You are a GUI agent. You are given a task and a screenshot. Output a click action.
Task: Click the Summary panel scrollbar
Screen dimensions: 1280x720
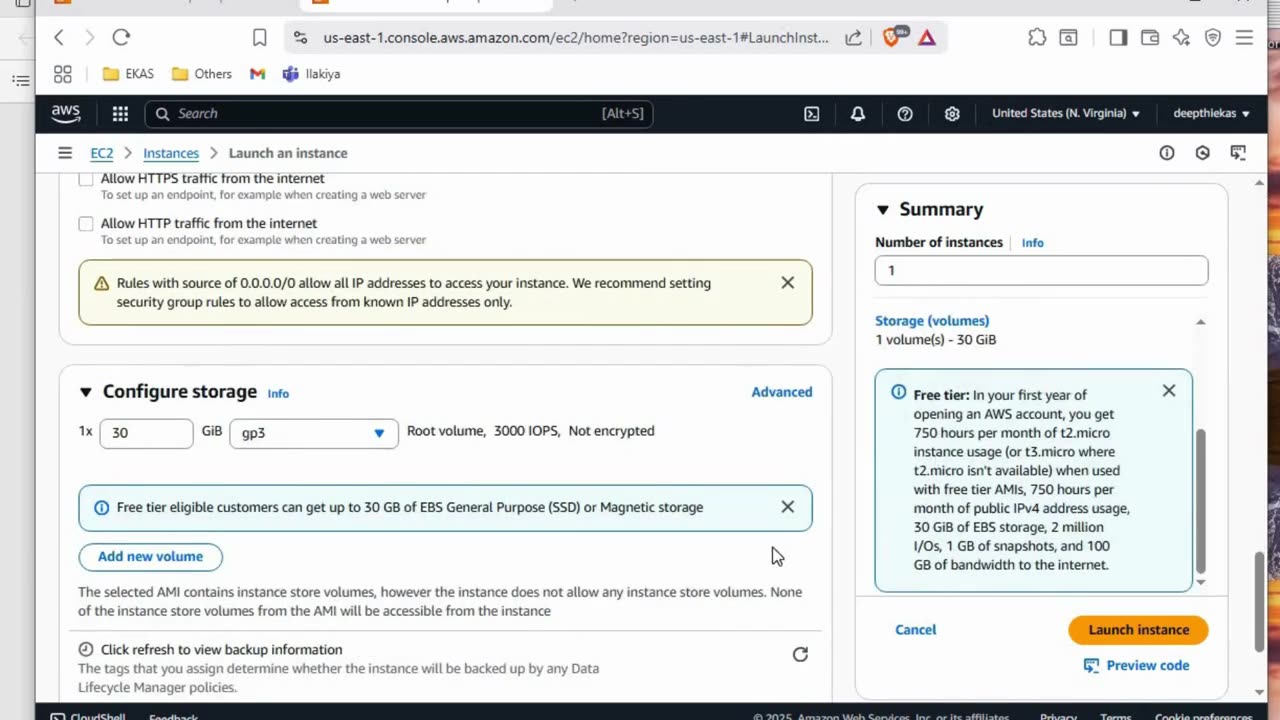click(x=1201, y=500)
